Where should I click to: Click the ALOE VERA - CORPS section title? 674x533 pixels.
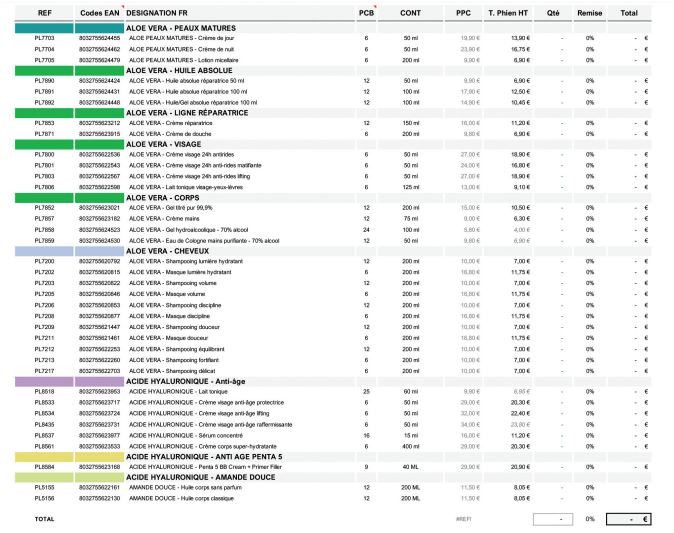pos(162,198)
